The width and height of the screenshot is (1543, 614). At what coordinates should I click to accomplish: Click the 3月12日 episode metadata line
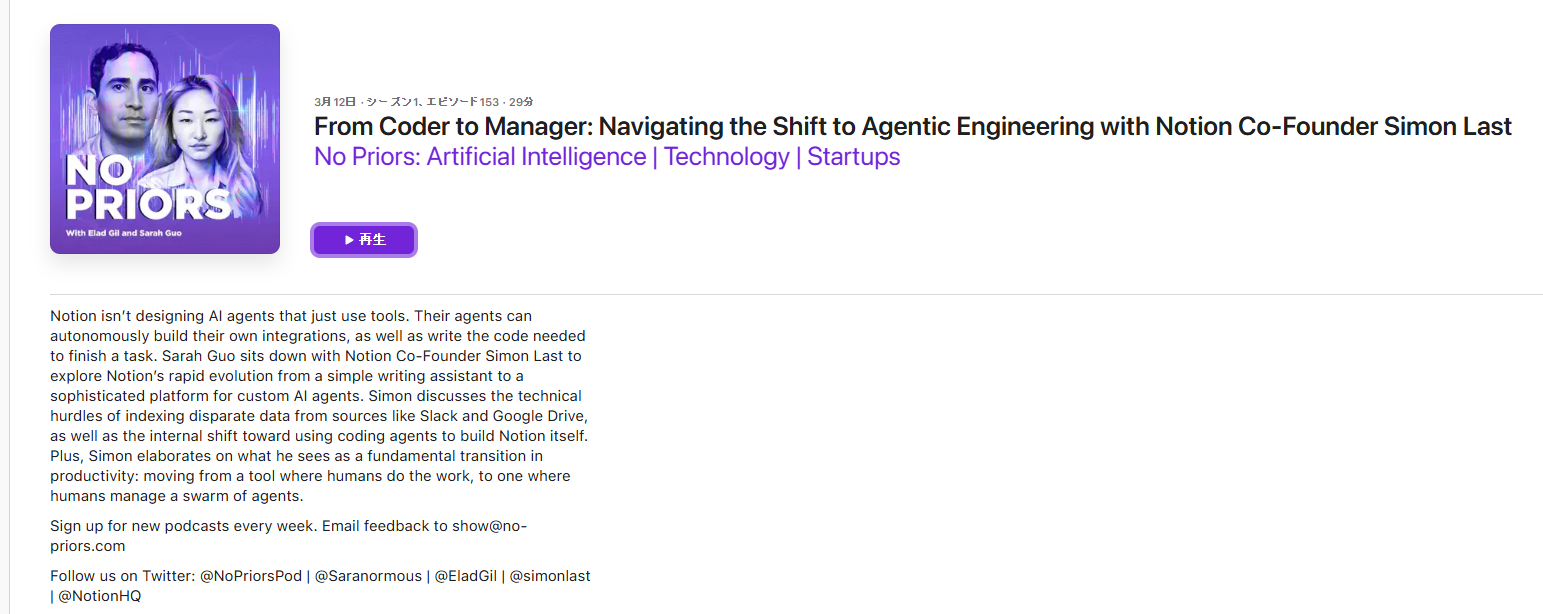coord(424,102)
